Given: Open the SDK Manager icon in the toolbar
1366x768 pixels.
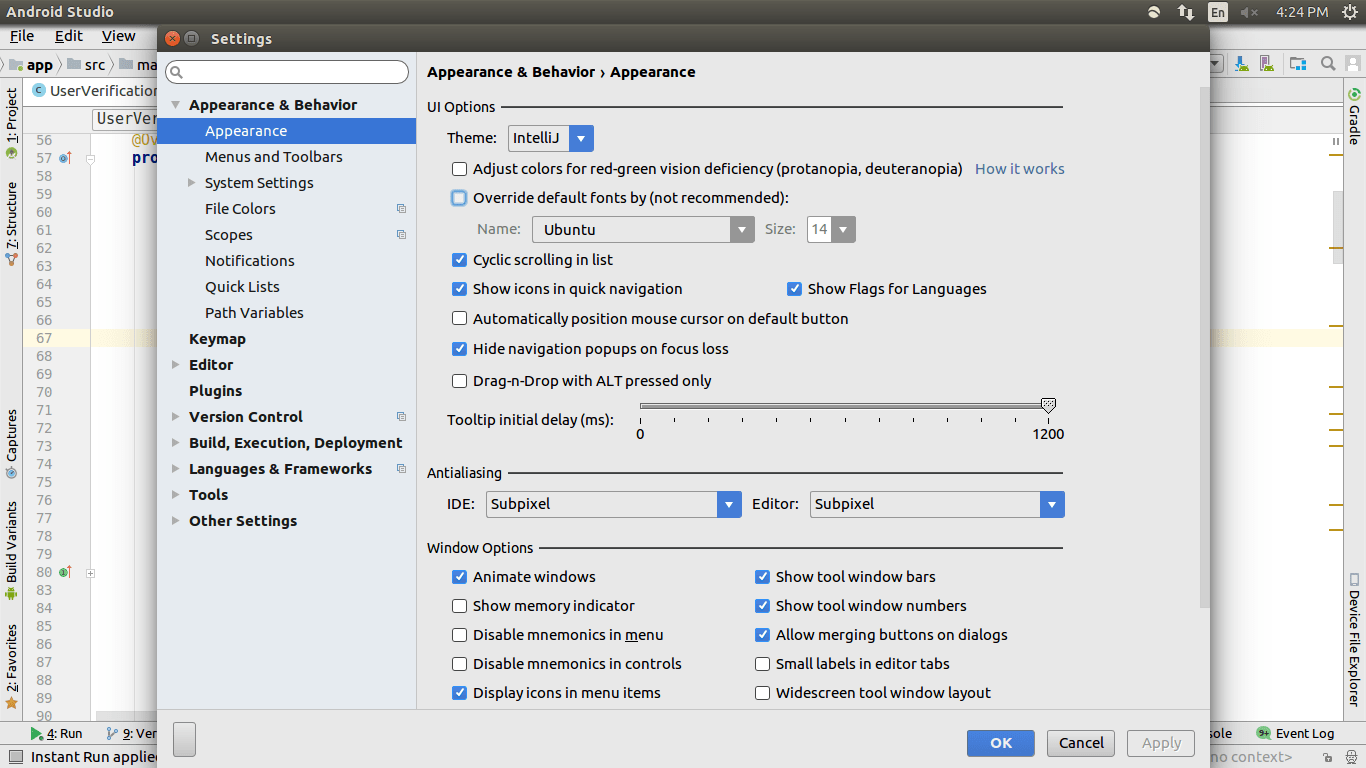Looking at the screenshot, I should point(1242,64).
